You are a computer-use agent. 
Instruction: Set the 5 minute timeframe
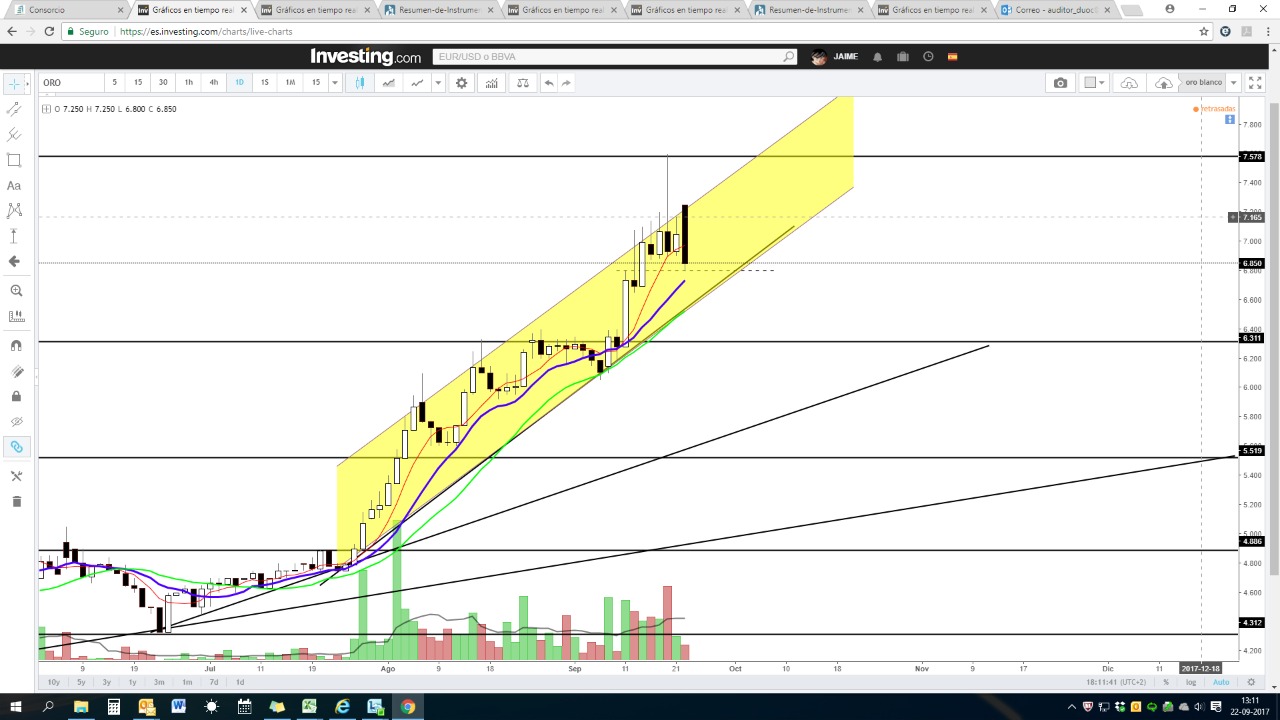(x=114, y=83)
